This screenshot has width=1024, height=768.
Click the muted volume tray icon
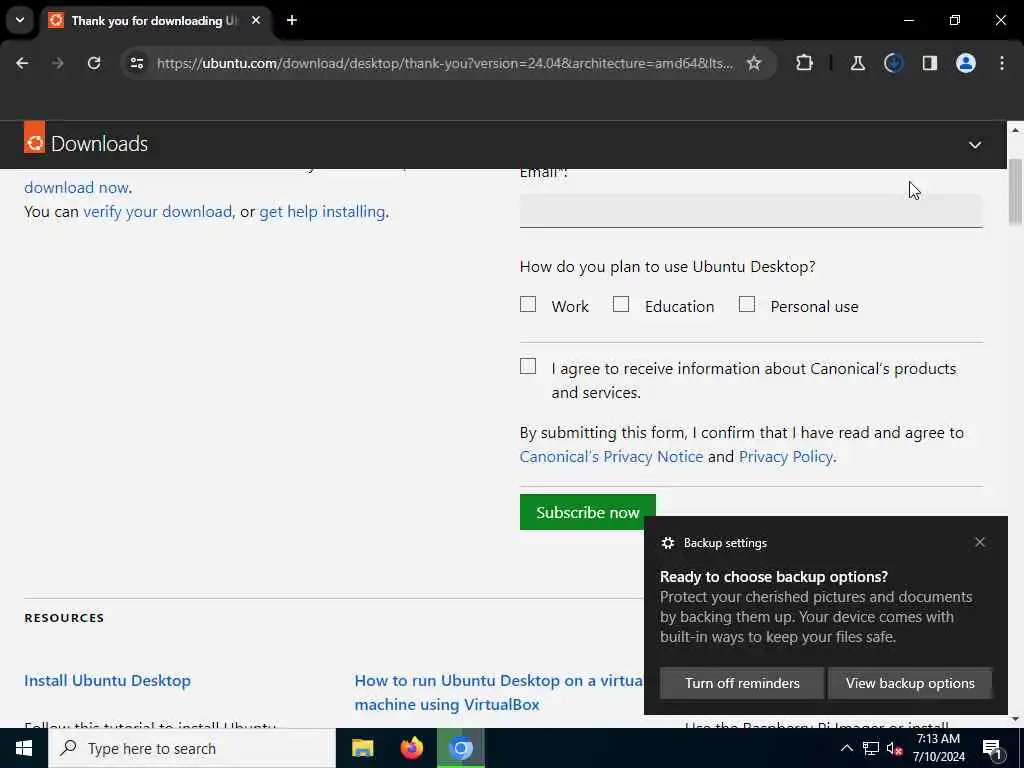tap(894, 748)
